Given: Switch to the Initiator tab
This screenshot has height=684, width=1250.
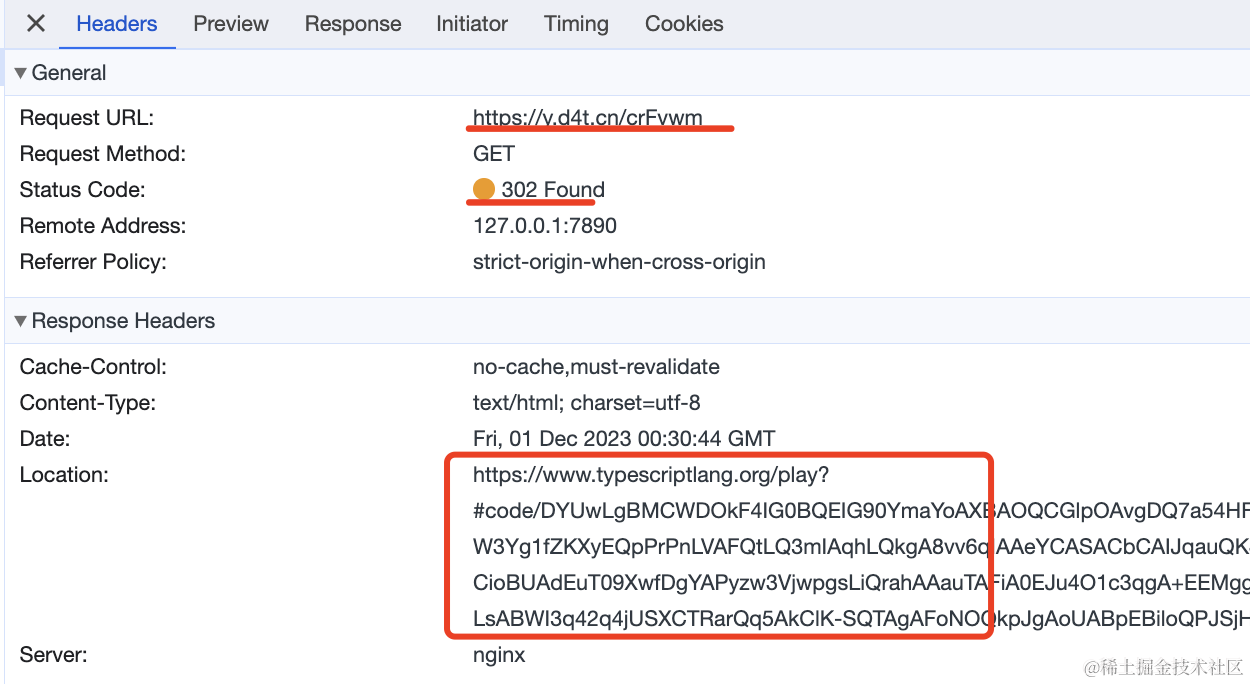Looking at the screenshot, I should tap(472, 24).
